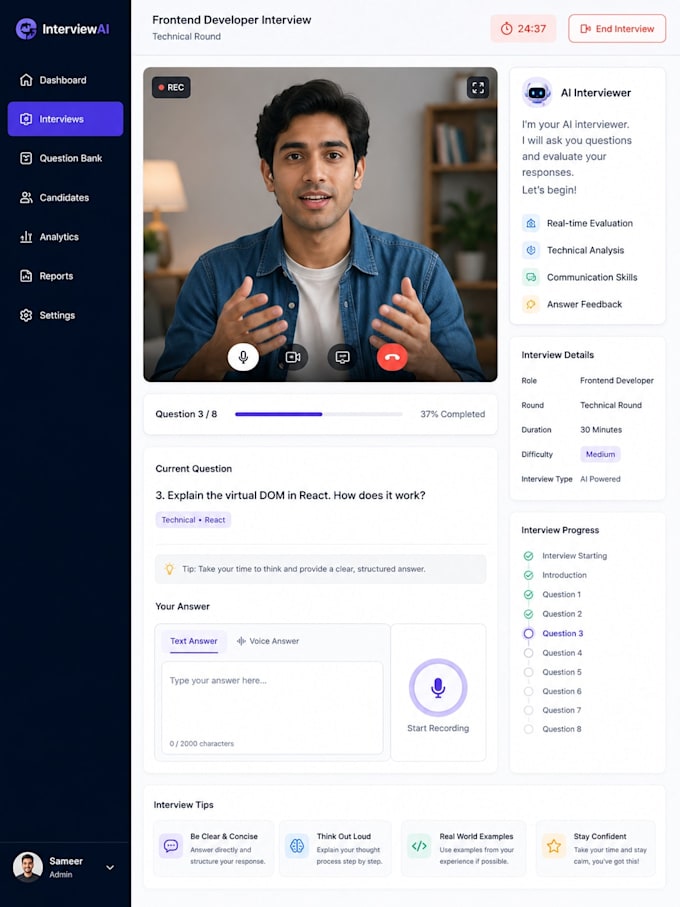
Task: Start Recording with the microphone button
Action: [x=438, y=687]
